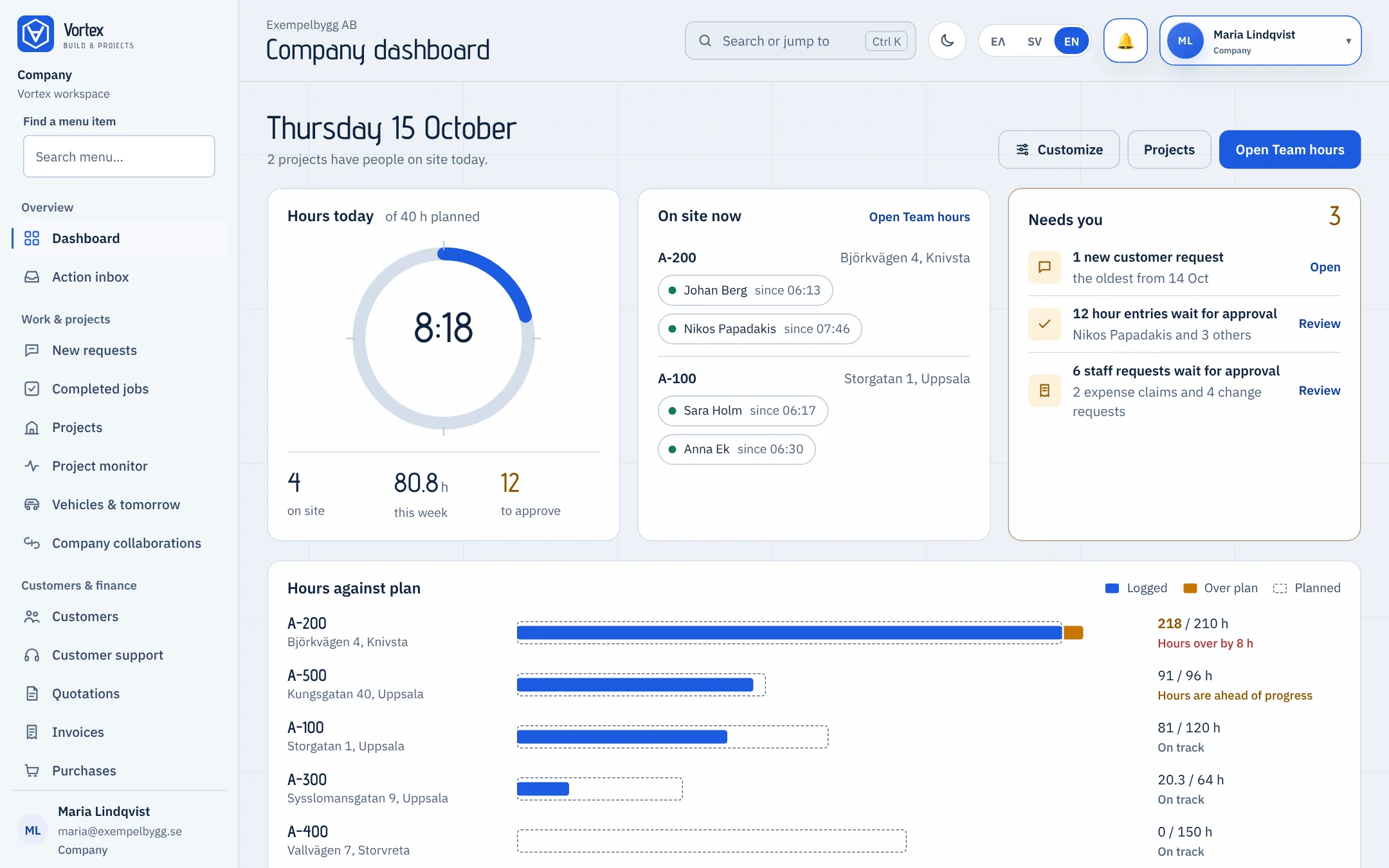Toggle dark mode with the moon icon
This screenshot has height=868, width=1389.
click(x=947, y=41)
